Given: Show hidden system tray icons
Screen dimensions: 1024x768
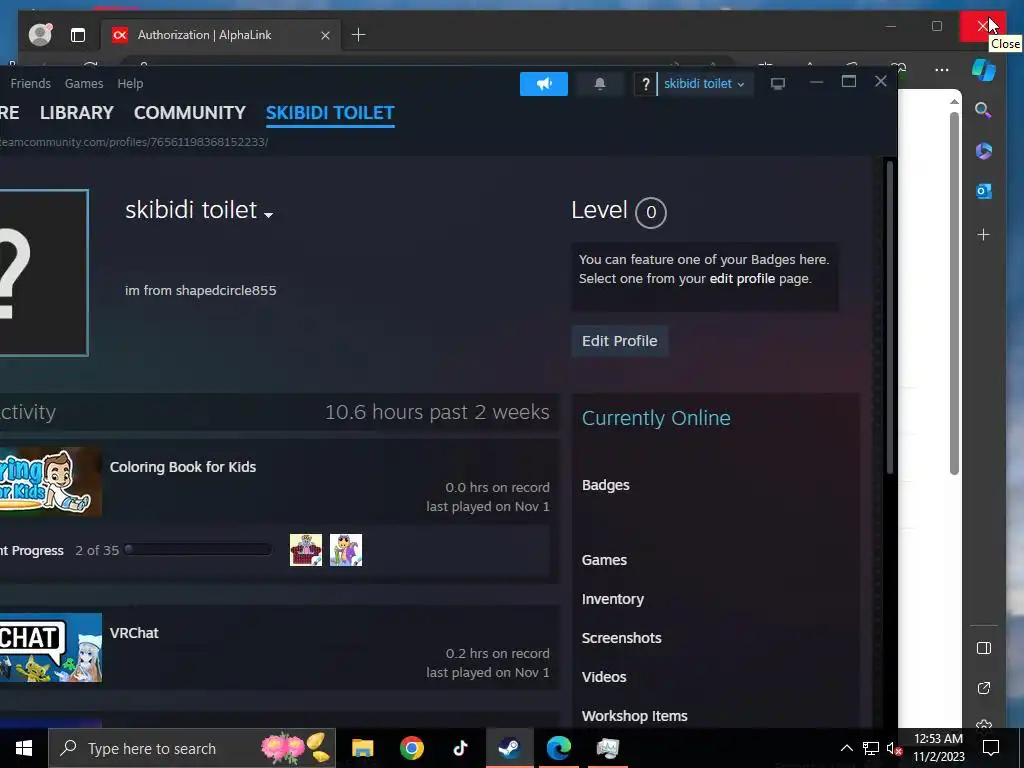Looking at the screenshot, I should point(846,748).
